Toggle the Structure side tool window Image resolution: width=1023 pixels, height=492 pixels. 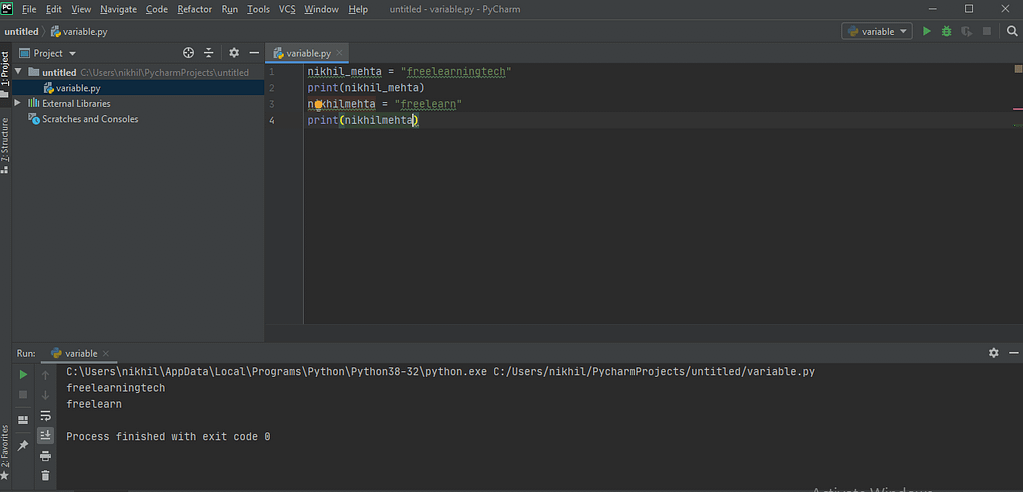5,145
